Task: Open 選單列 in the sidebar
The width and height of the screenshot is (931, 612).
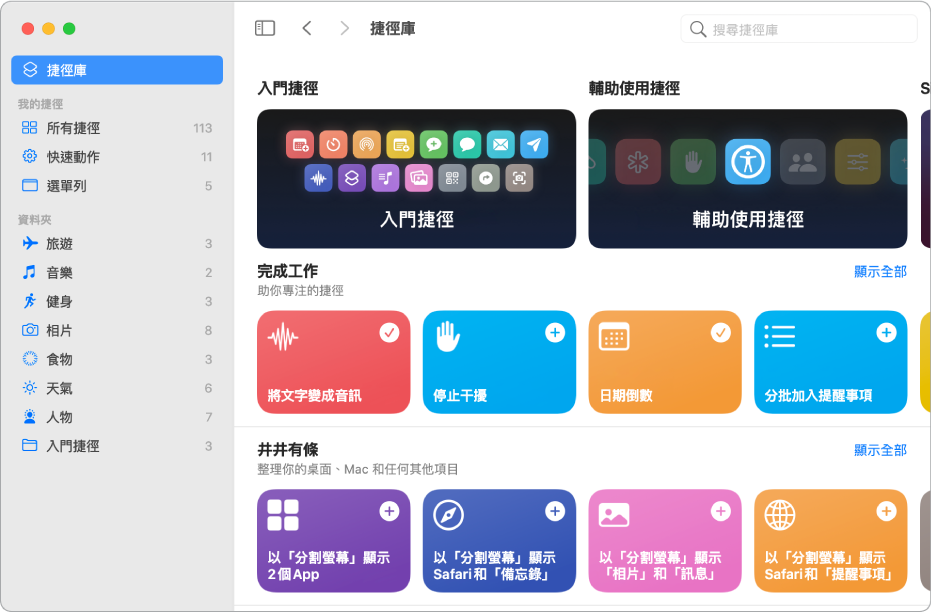Action: point(117,186)
